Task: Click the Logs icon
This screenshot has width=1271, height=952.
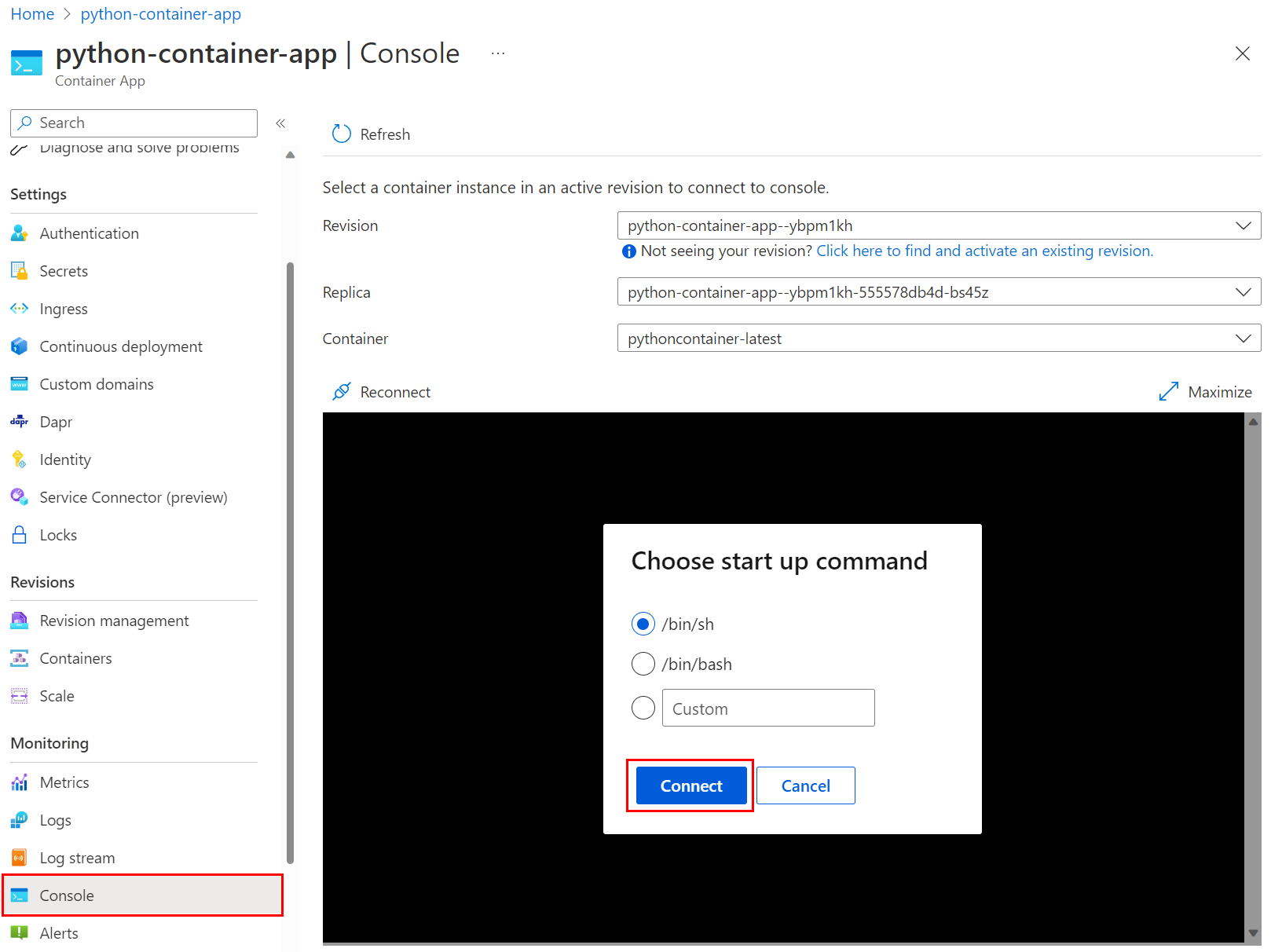Action: [x=20, y=820]
